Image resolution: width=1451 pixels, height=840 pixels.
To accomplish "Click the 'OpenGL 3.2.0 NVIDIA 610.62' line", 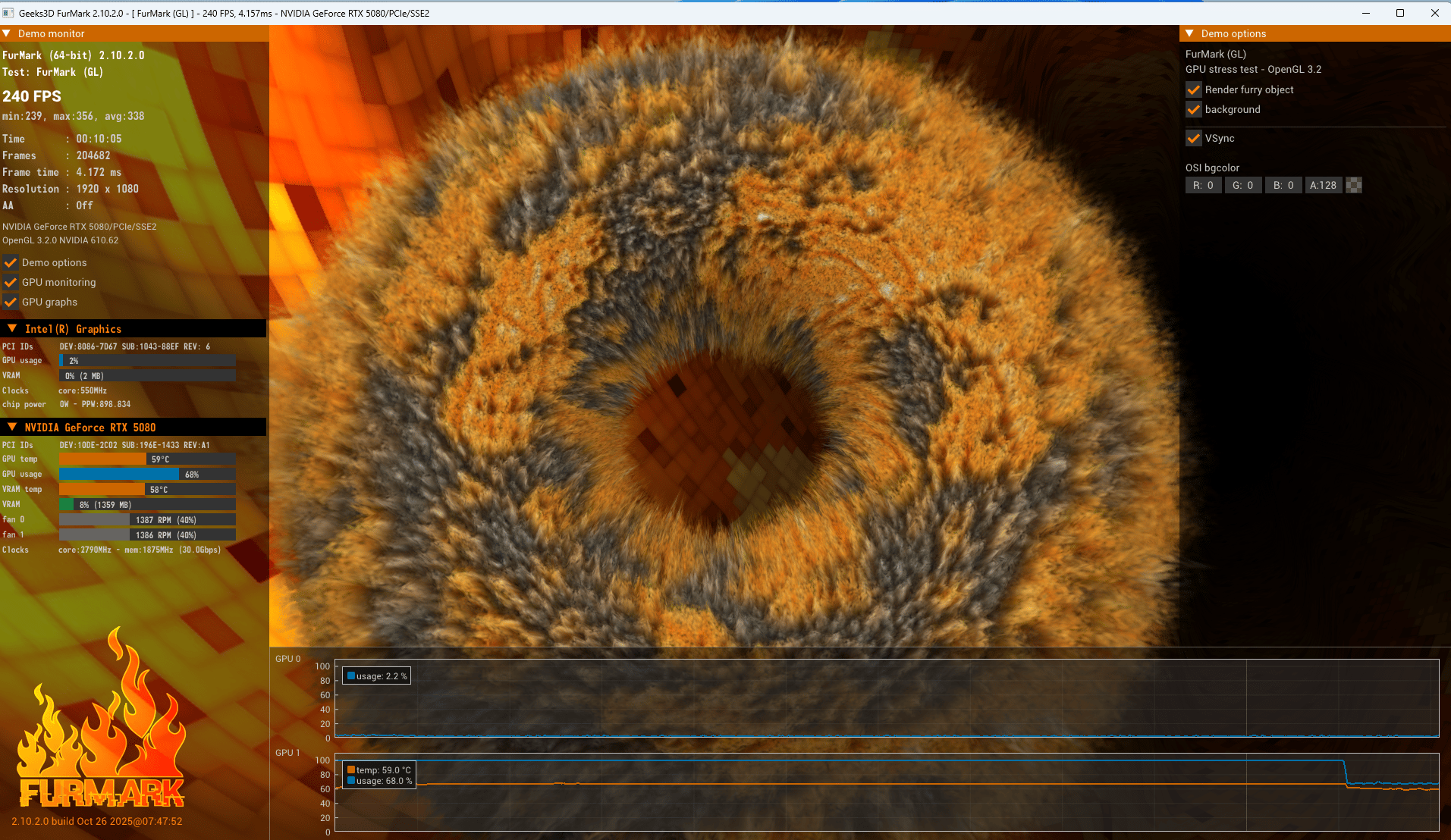I will coord(61,240).
